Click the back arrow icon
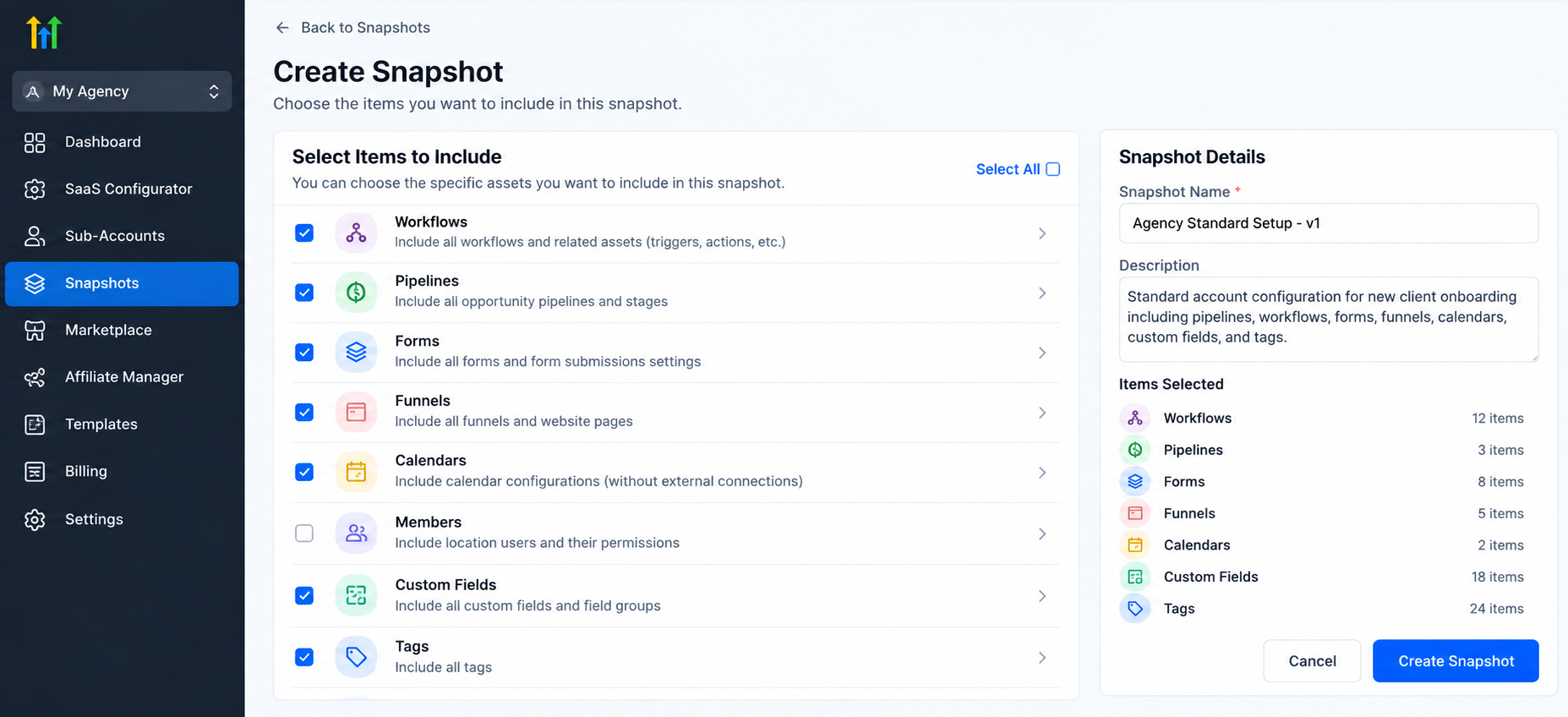The image size is (1568, 717). click(x=282, y=28)
